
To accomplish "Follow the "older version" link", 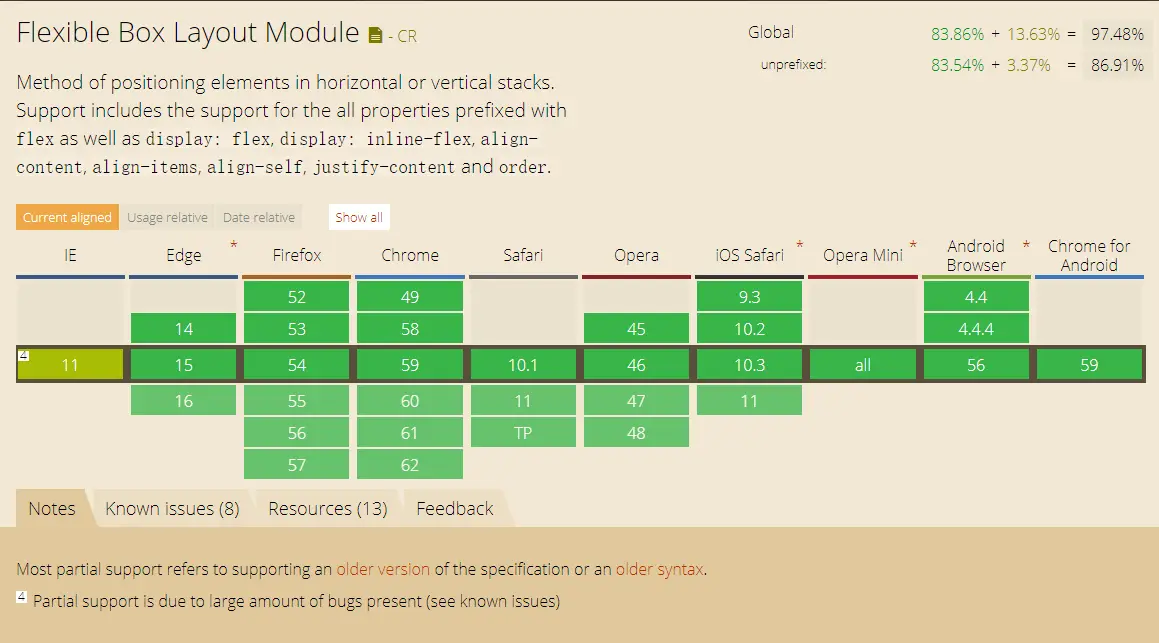I will coord(383,569).
